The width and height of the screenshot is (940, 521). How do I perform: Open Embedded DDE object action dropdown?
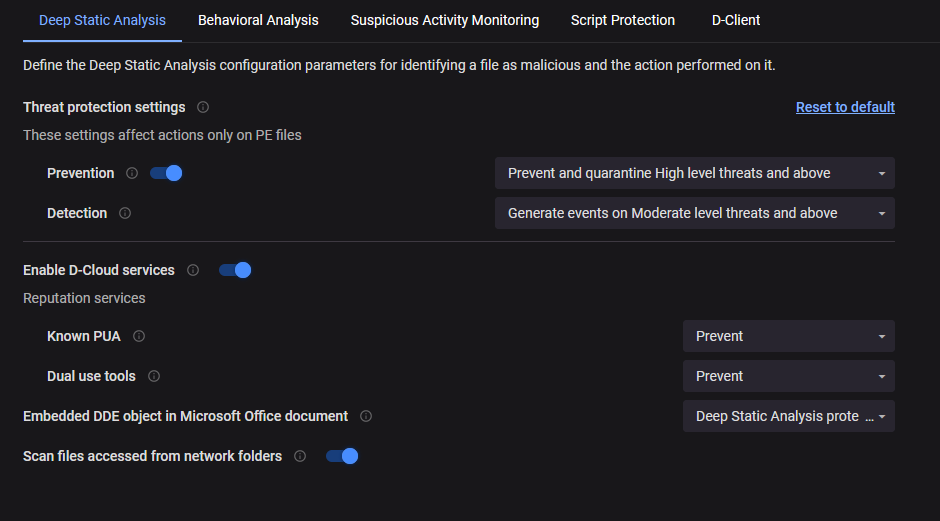[x=788, y=416]
